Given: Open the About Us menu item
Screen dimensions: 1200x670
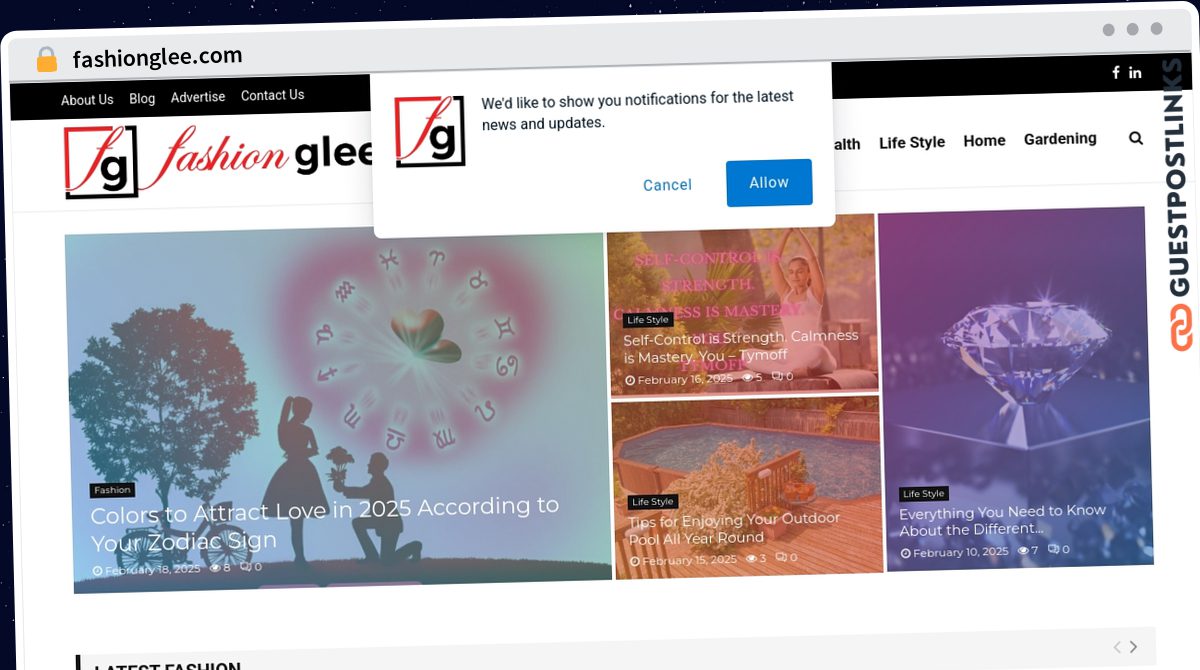Looking at the screenshot, I should (87, 100).
